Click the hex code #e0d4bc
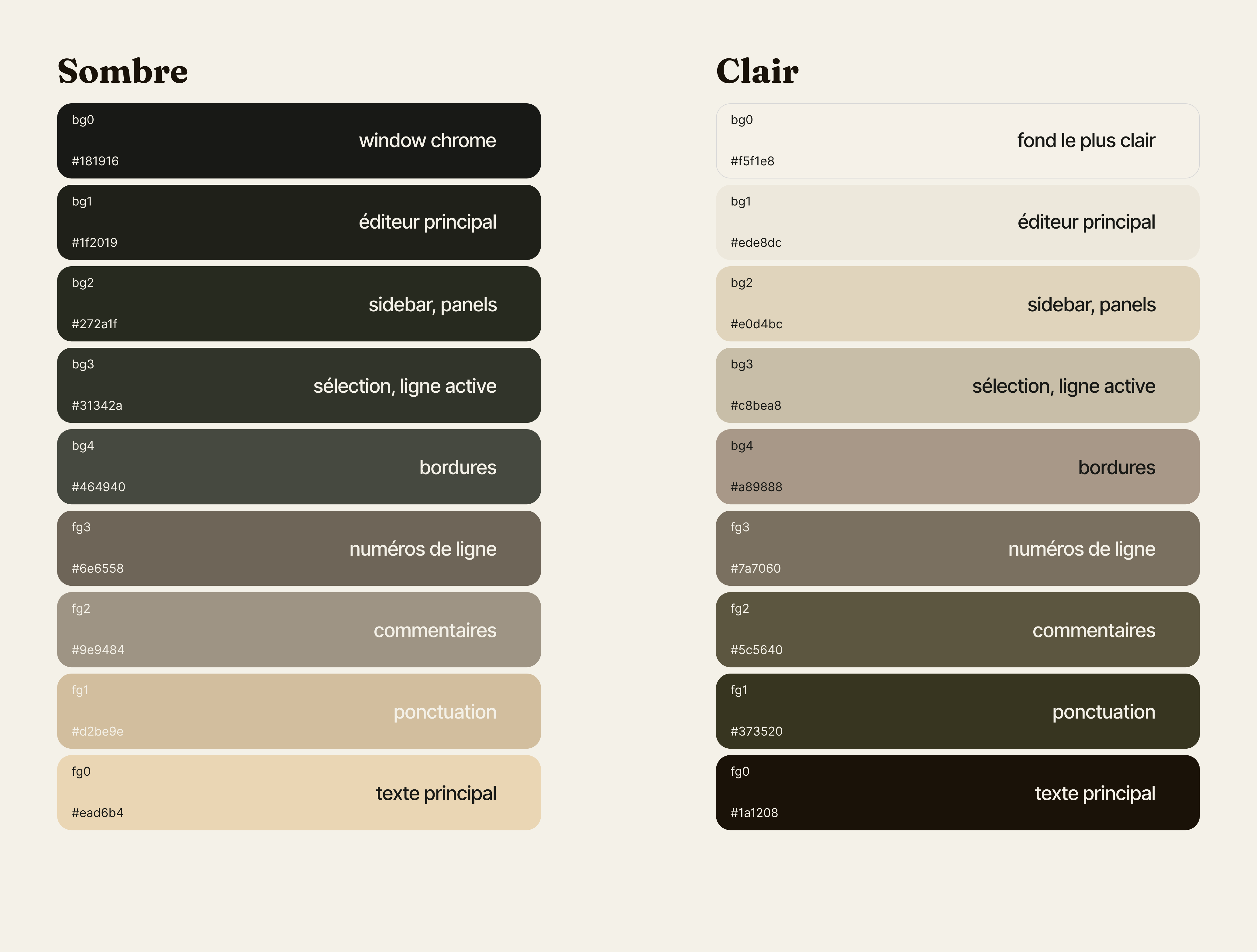 coord(756,324)
